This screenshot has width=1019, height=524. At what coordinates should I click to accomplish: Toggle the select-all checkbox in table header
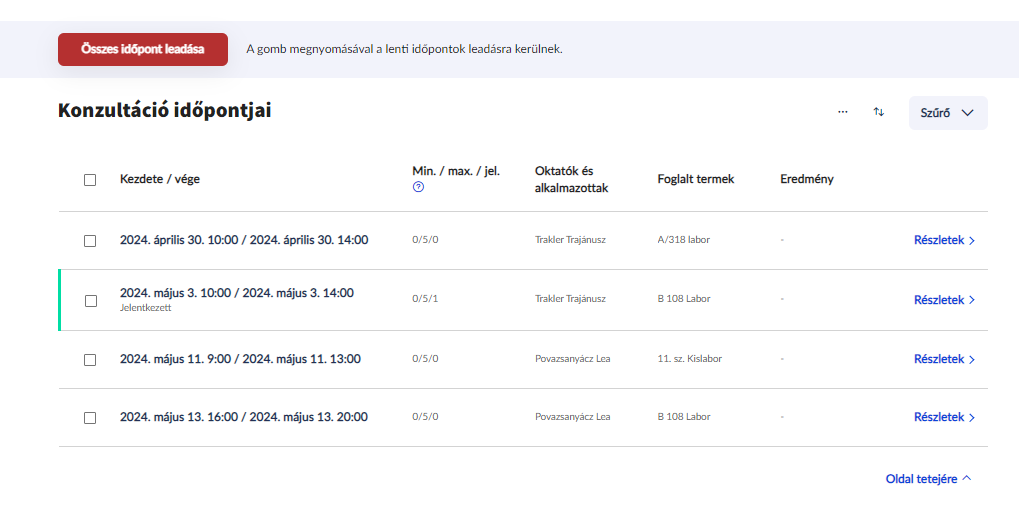click(x=90, y=180)
